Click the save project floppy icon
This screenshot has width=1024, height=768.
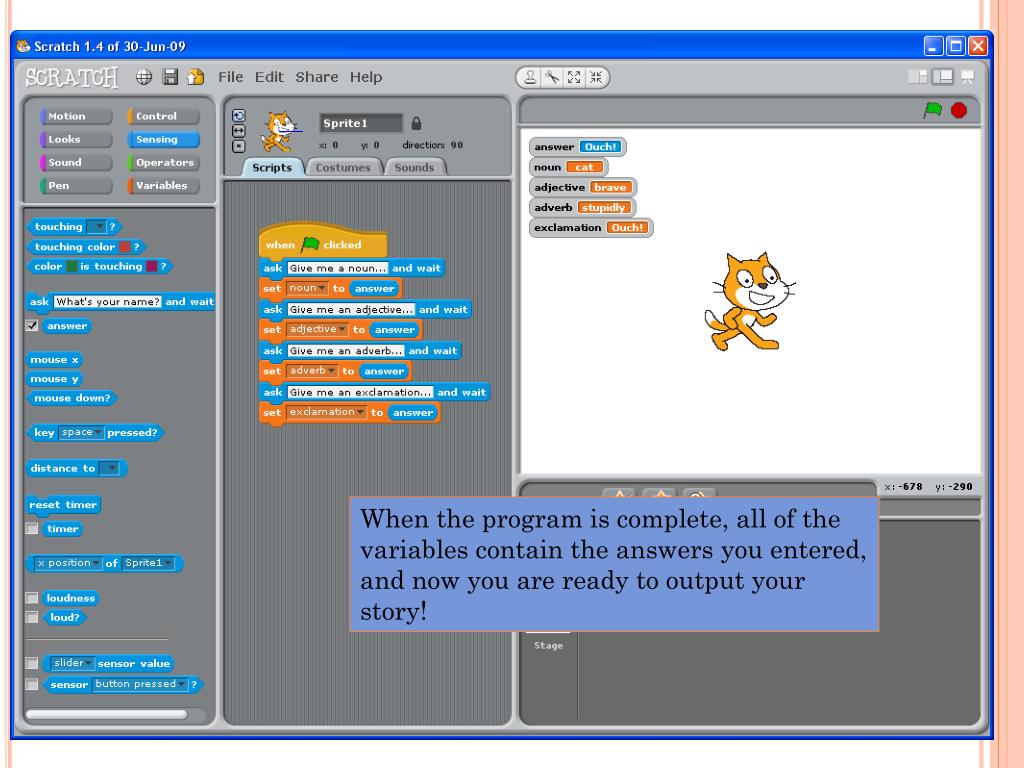(170, 77)
